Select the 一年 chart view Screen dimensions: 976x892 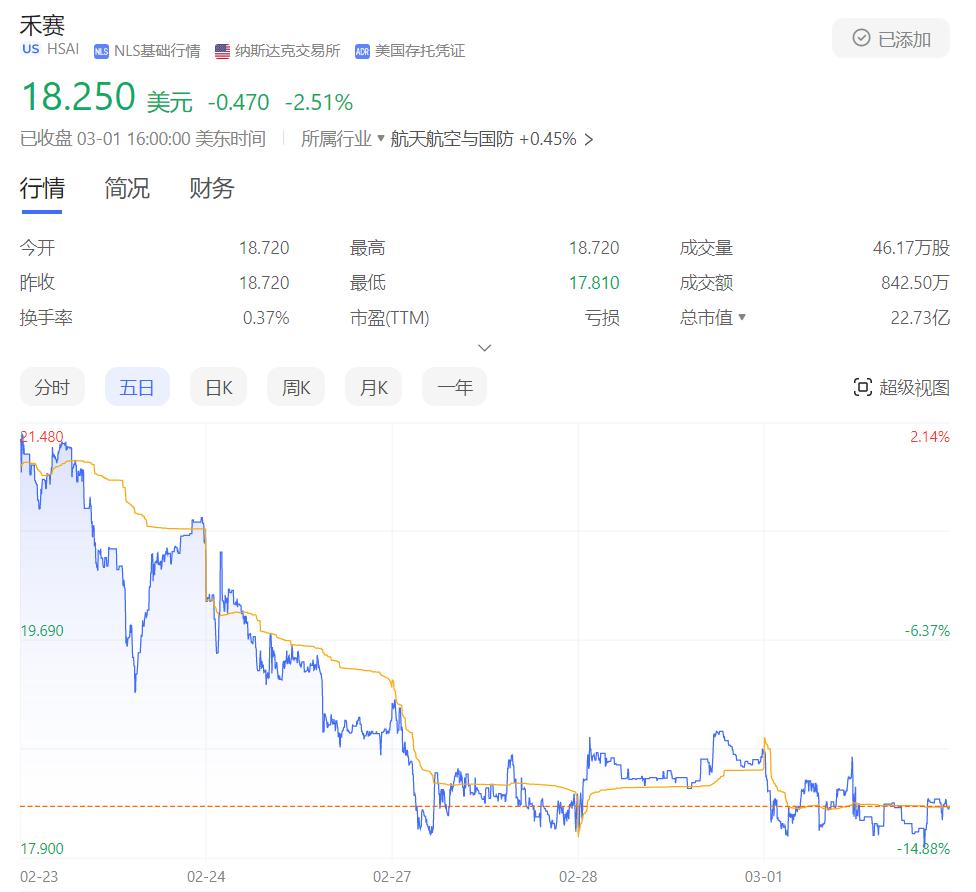[x=454, y=386]
